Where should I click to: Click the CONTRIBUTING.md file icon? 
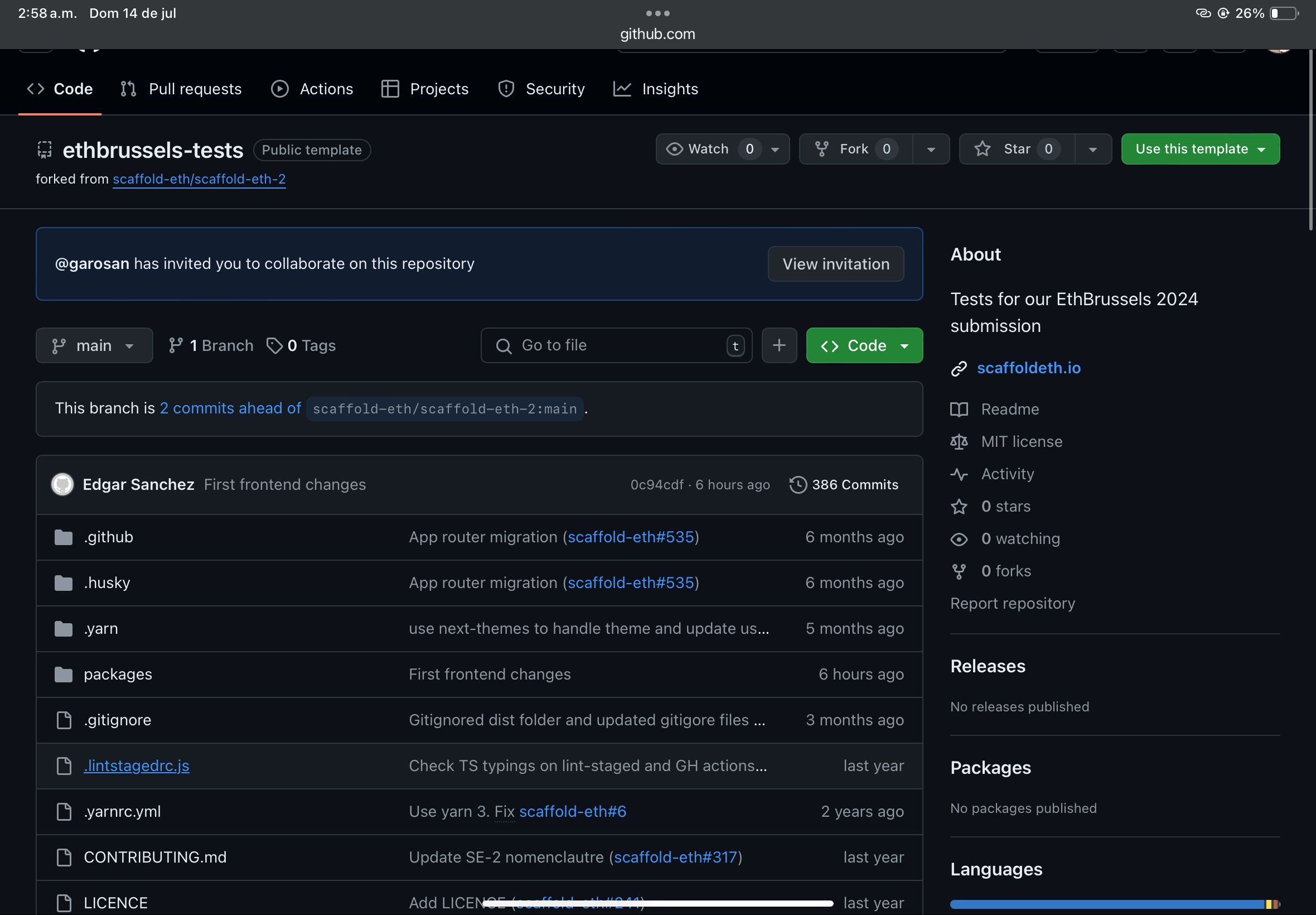[64, 857]
